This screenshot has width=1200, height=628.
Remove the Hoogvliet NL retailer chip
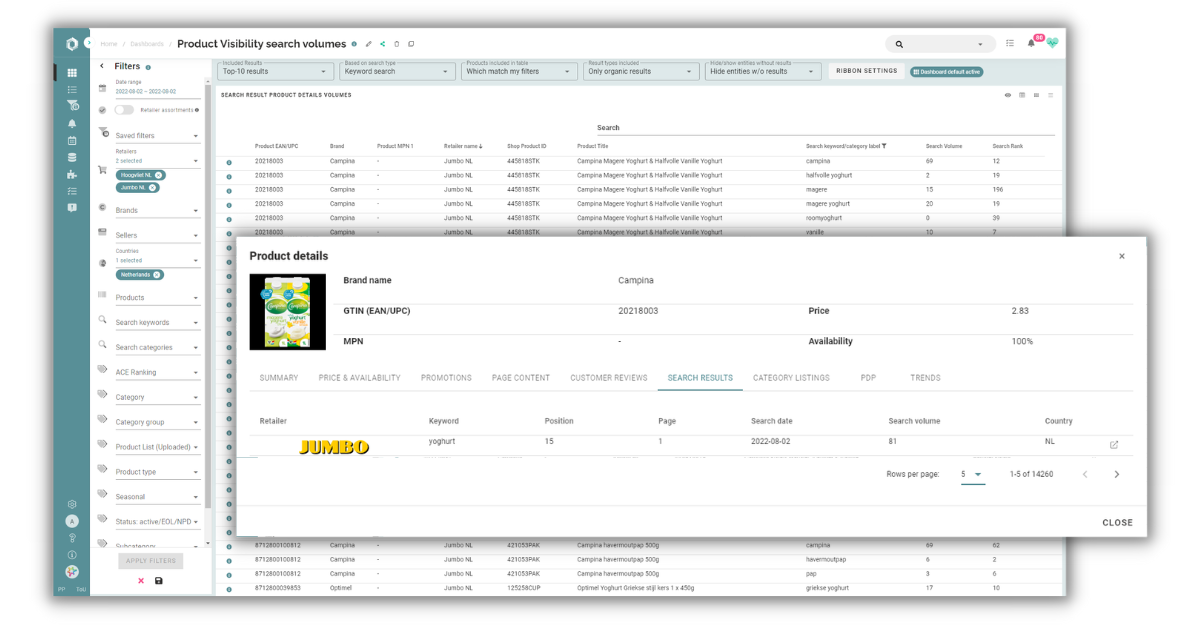(158, 175)
